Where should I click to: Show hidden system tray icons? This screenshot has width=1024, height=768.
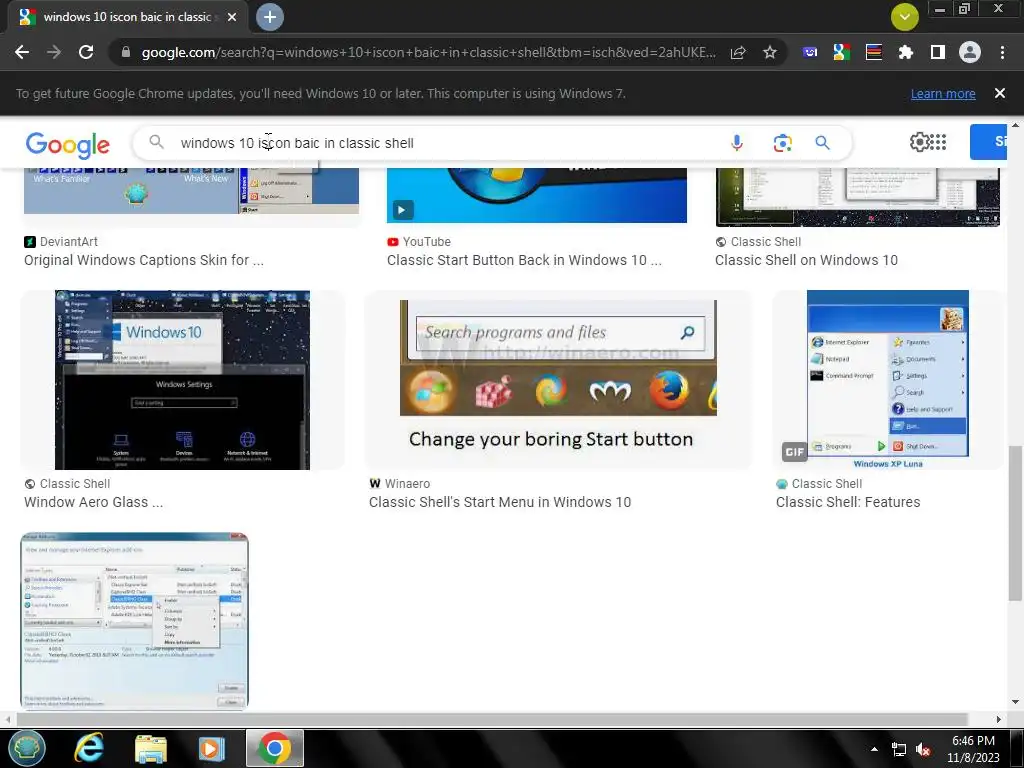[874, 749]
